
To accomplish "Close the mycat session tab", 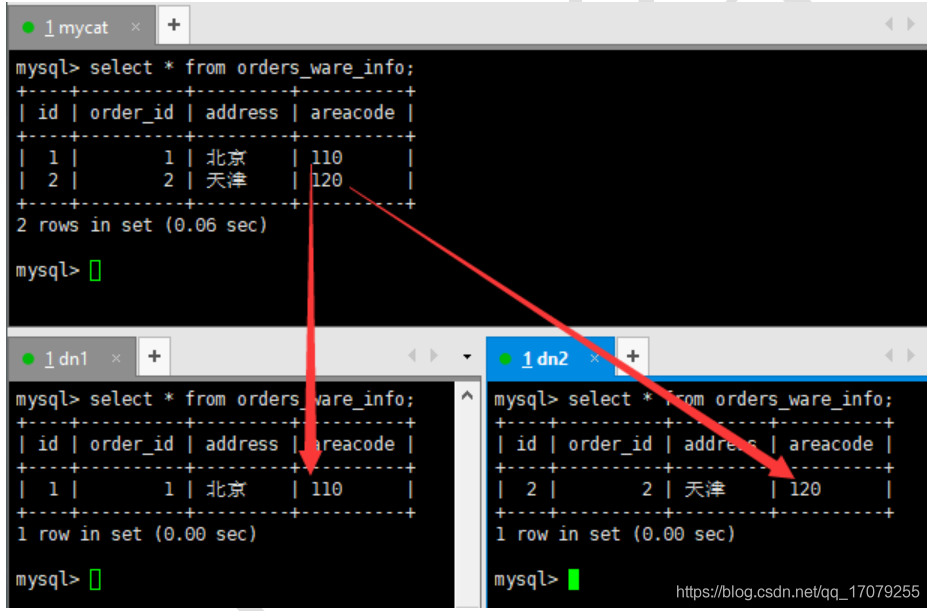I will tap(137, 27).
